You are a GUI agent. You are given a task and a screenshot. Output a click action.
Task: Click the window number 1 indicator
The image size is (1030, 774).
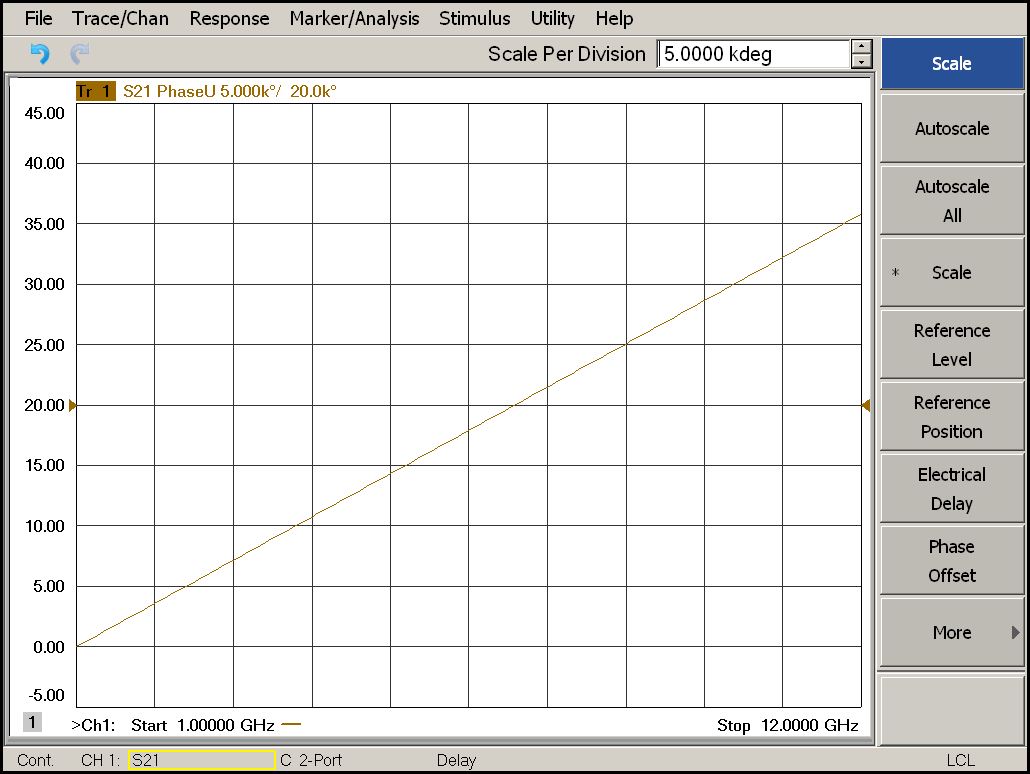[32, 722]
